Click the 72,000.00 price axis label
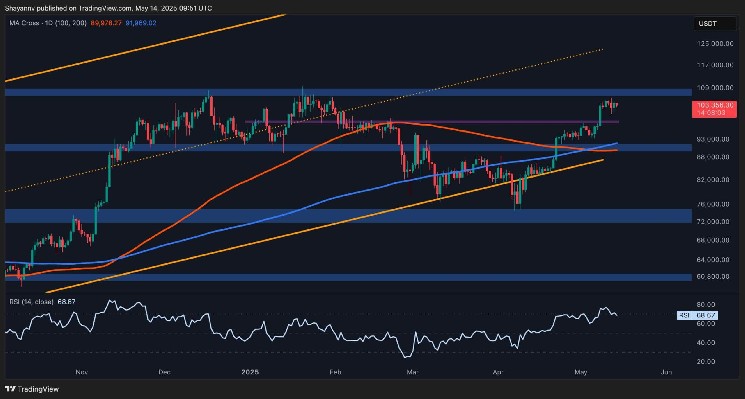 point(714,222)
